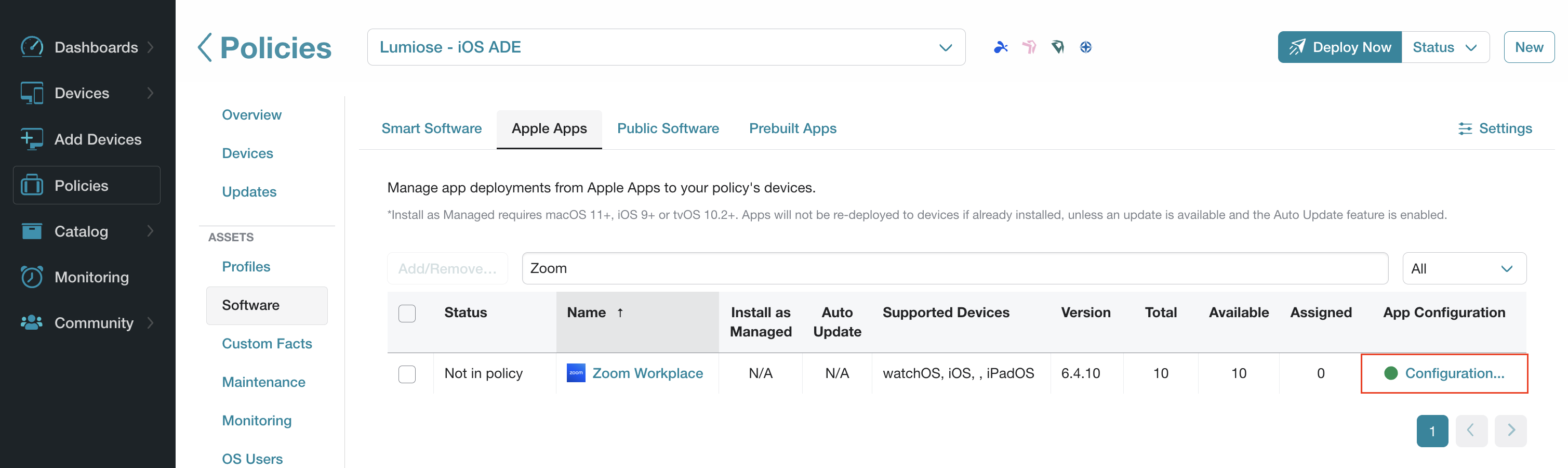This screenshot has width=1568, height=468.
Task: Open the Updates section
Action: pos(249,191)
